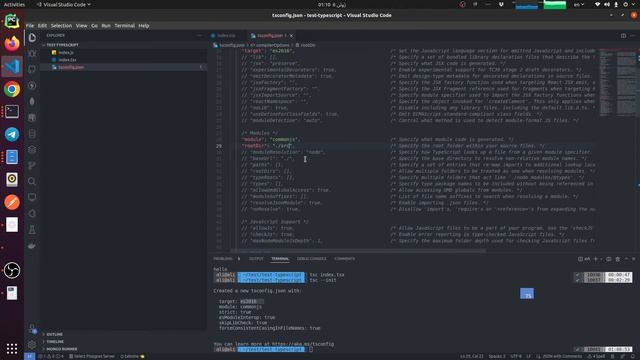This screenshot has height=360, width=640.
Task: Open the Run menu
Action: pos(106,26)
